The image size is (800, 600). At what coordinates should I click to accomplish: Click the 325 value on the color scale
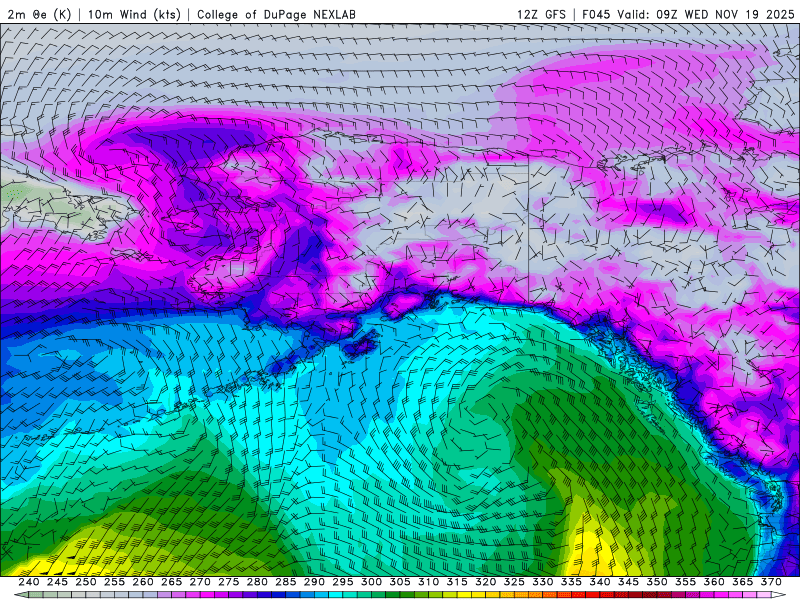(514, 582)
